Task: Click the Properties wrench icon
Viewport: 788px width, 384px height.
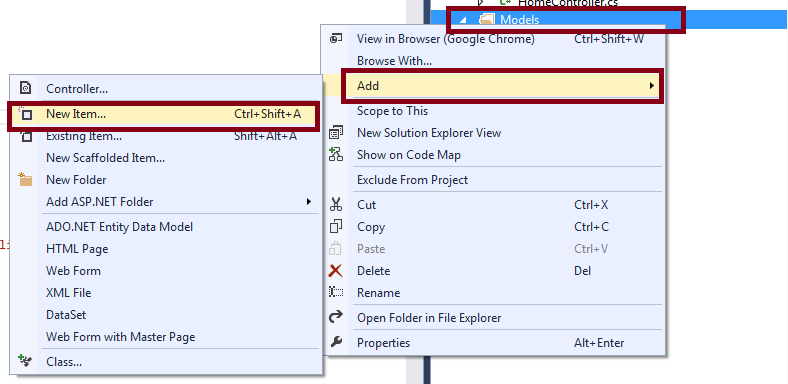Action: tap(336, 342)
